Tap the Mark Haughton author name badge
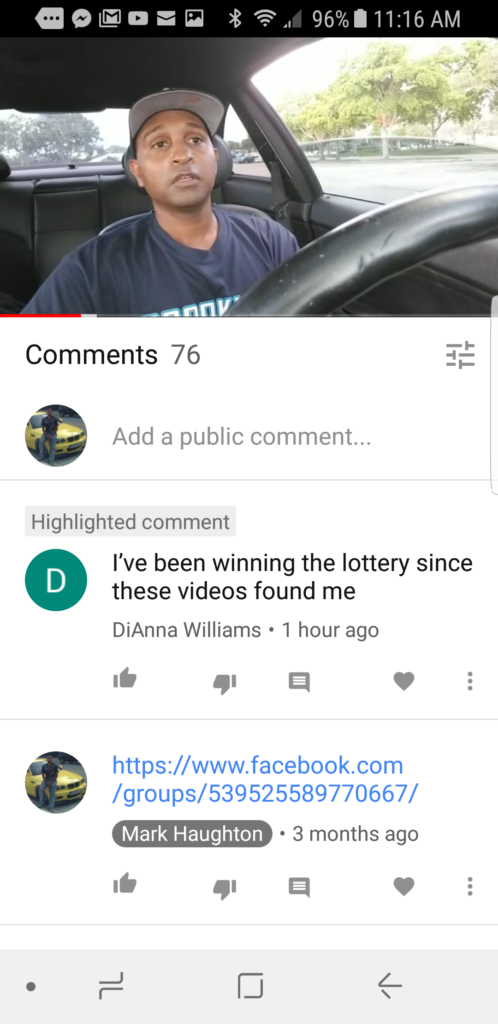The height and width of the screenshot is (1024, 498). click(192, 833)
